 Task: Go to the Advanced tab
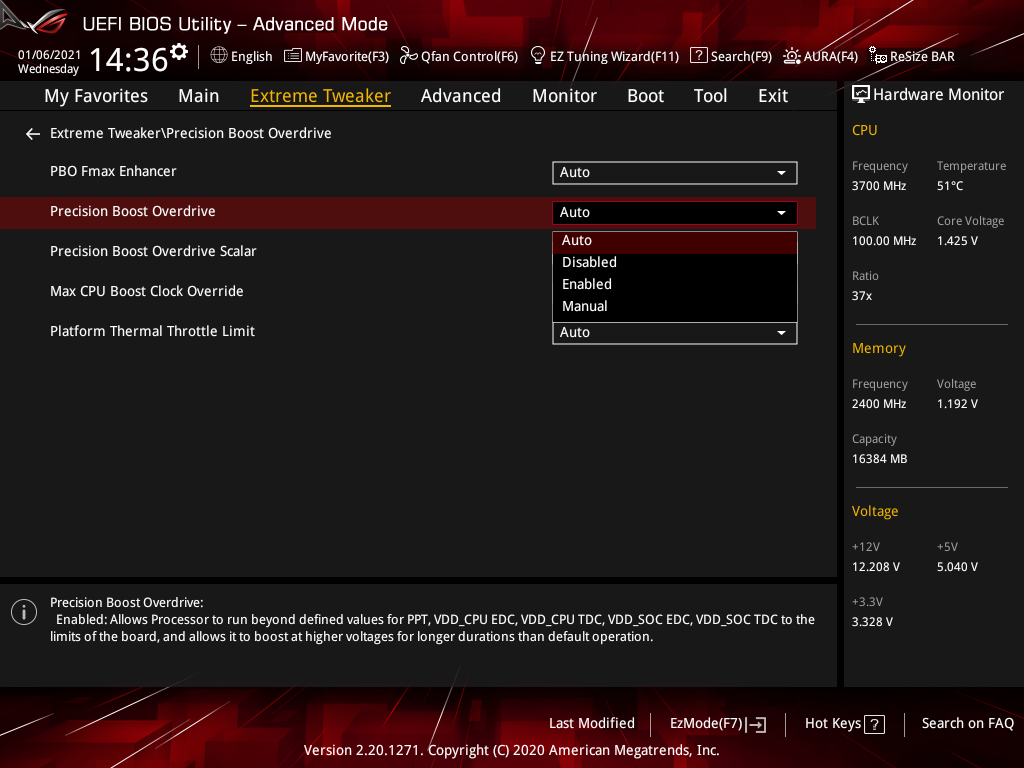460,96
